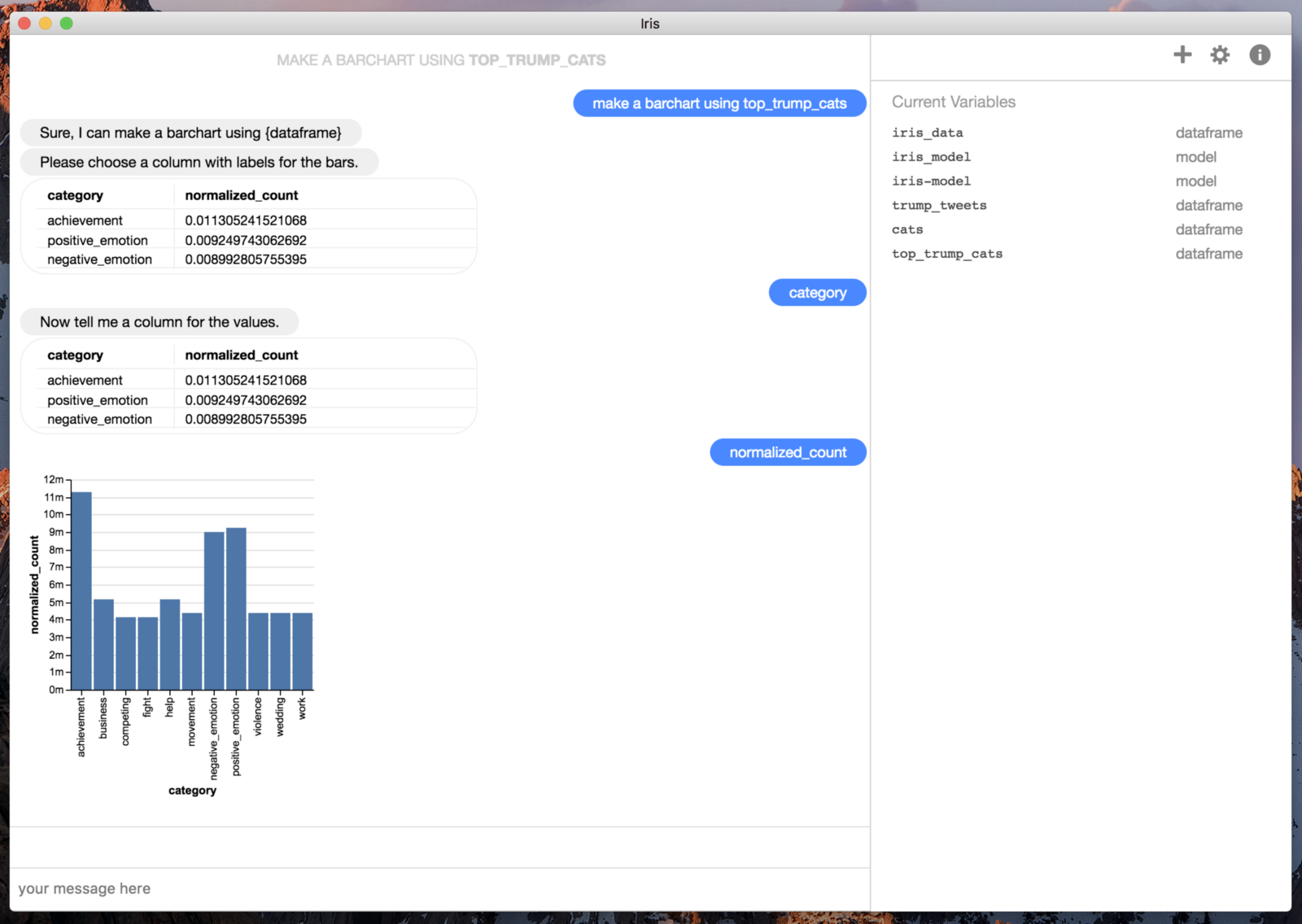
Task: Click the 'normalized_count' header in the values-prompt table
Action: [x=242, y=355]
